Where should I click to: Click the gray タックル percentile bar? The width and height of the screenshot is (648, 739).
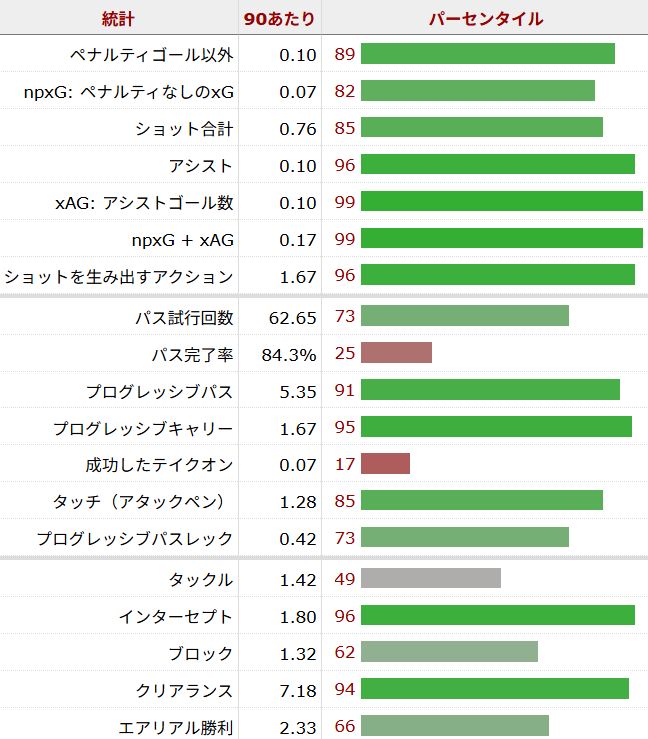coord(430,579)
